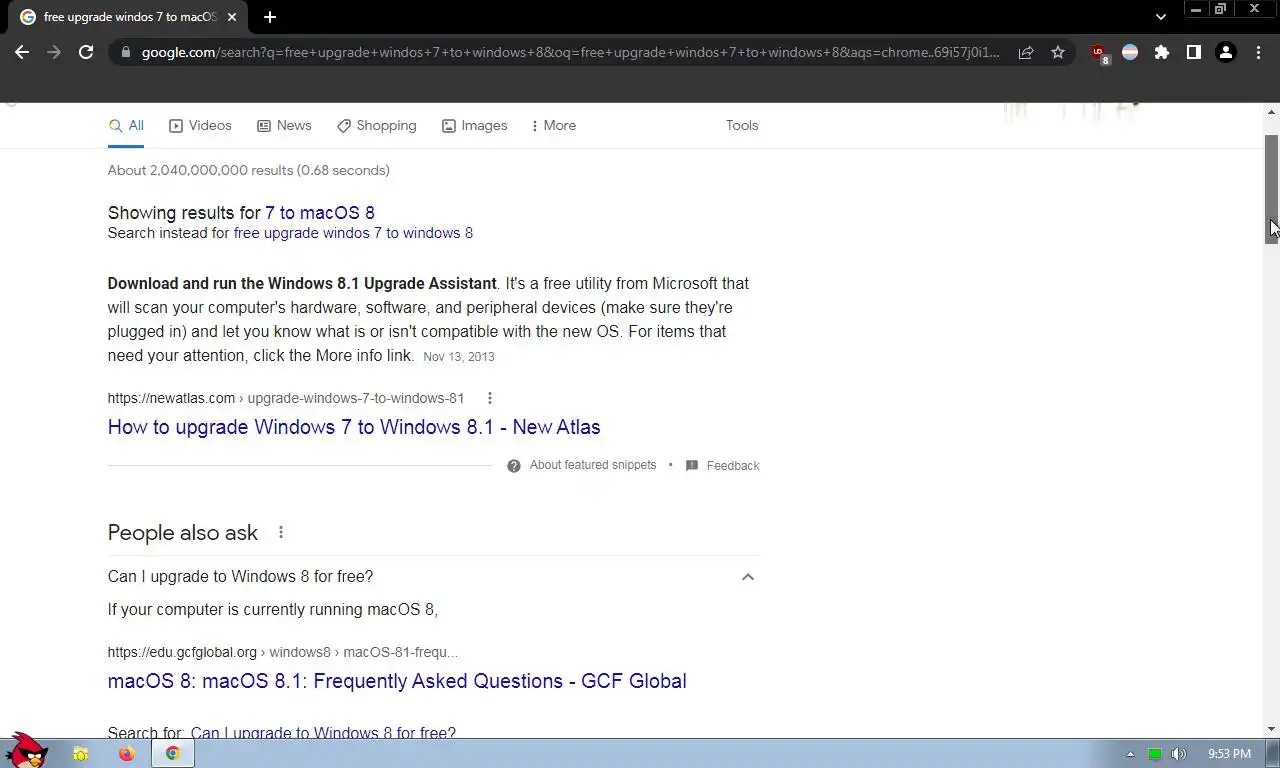Open the volume speaker tray icon
The width and height of the screenshot is (1280, 768).
(1179, 754)
